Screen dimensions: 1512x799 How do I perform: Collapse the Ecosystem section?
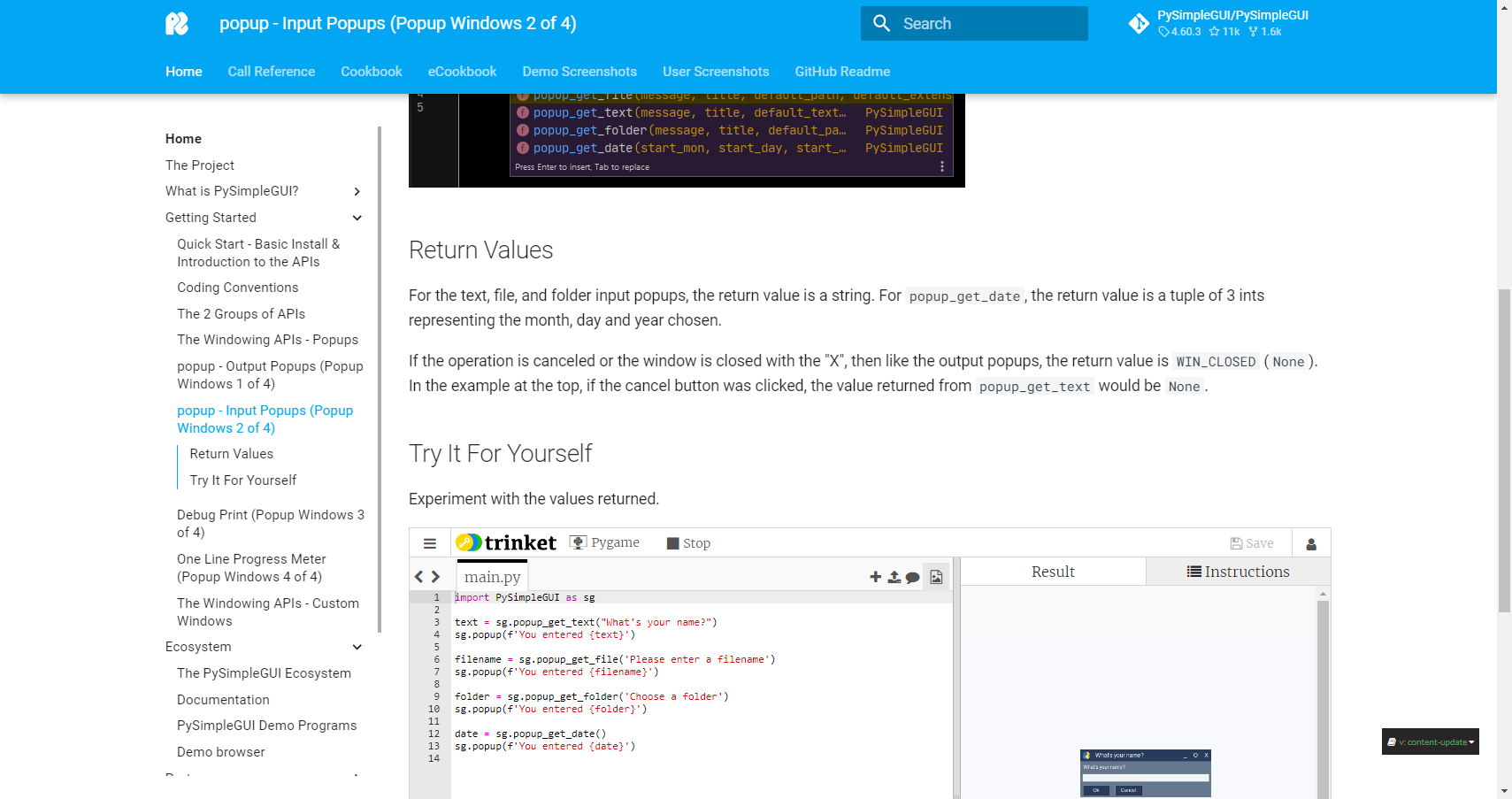click(357, 647)
